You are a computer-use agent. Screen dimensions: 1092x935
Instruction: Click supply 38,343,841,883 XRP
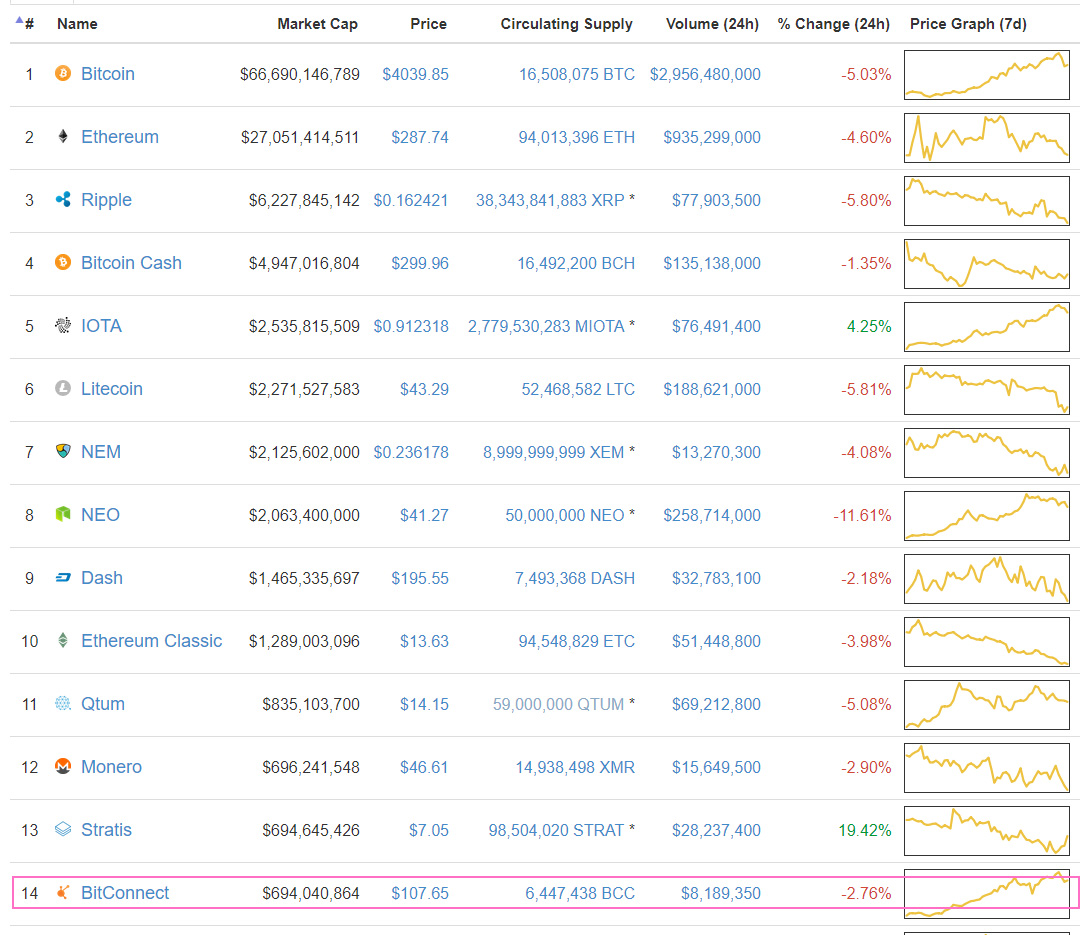pos(550,201)
